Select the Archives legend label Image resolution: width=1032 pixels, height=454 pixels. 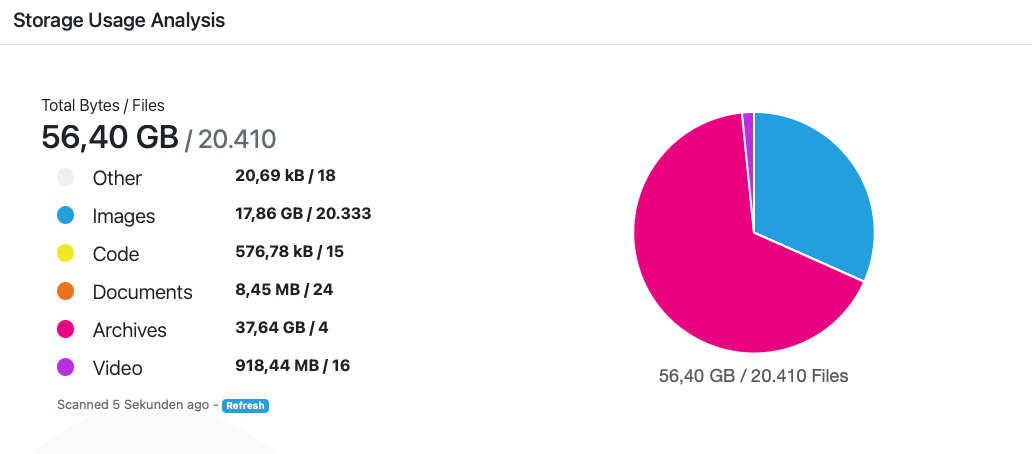[x=129, y=330]
